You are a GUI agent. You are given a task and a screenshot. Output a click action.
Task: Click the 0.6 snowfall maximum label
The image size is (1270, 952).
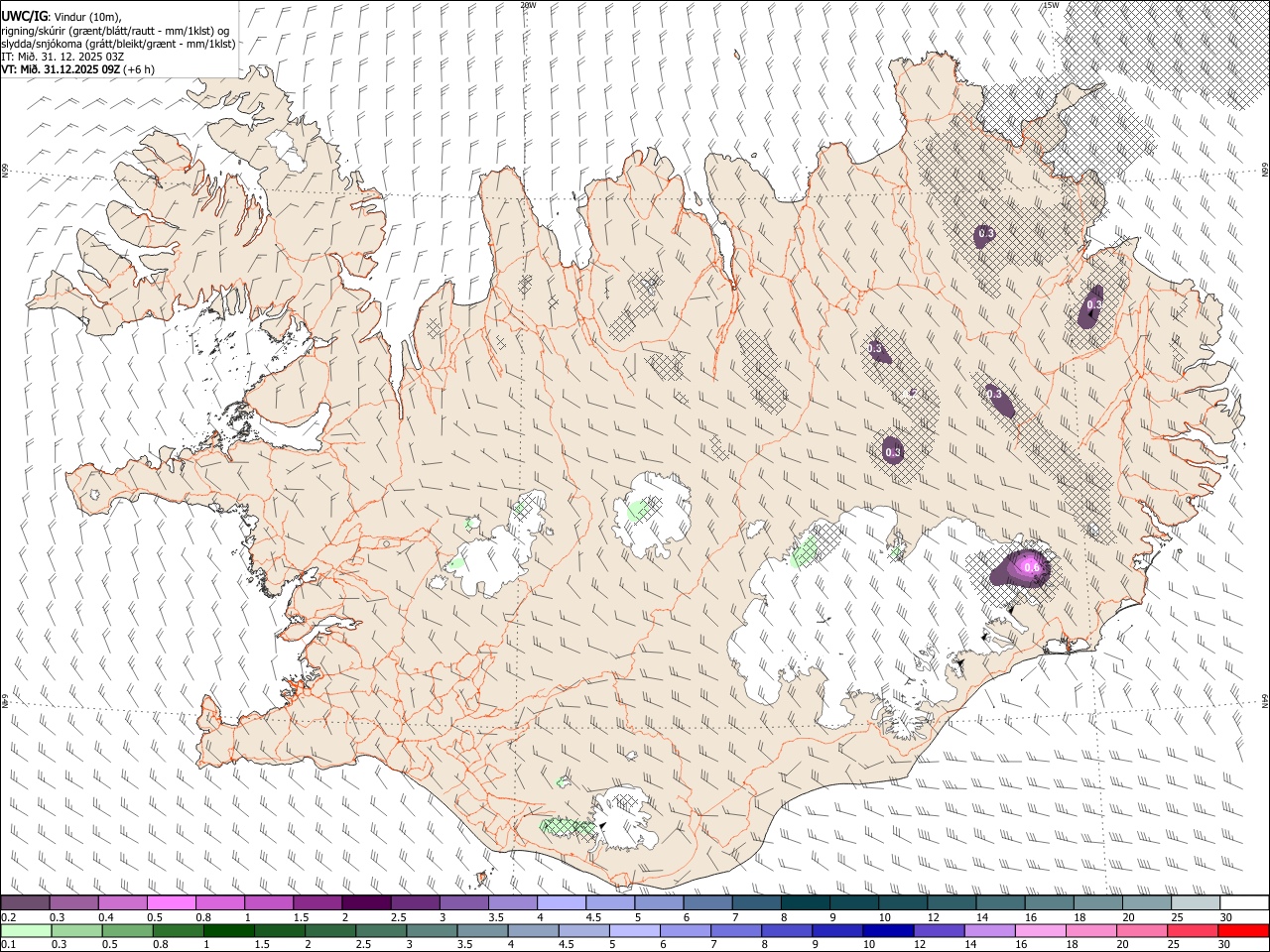tap(1032, 567)
